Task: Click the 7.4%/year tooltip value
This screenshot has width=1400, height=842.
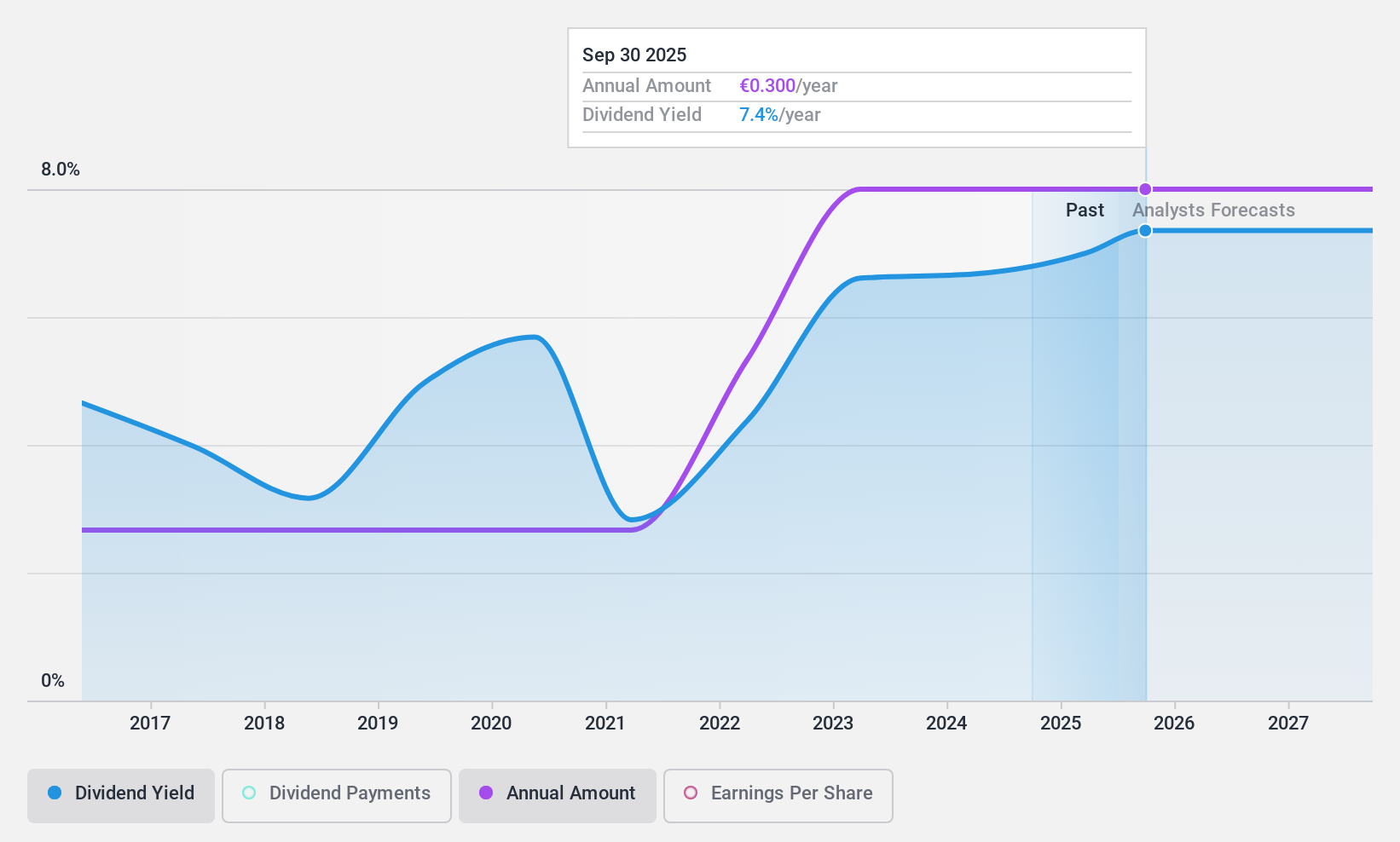Action: coord(780,115)
